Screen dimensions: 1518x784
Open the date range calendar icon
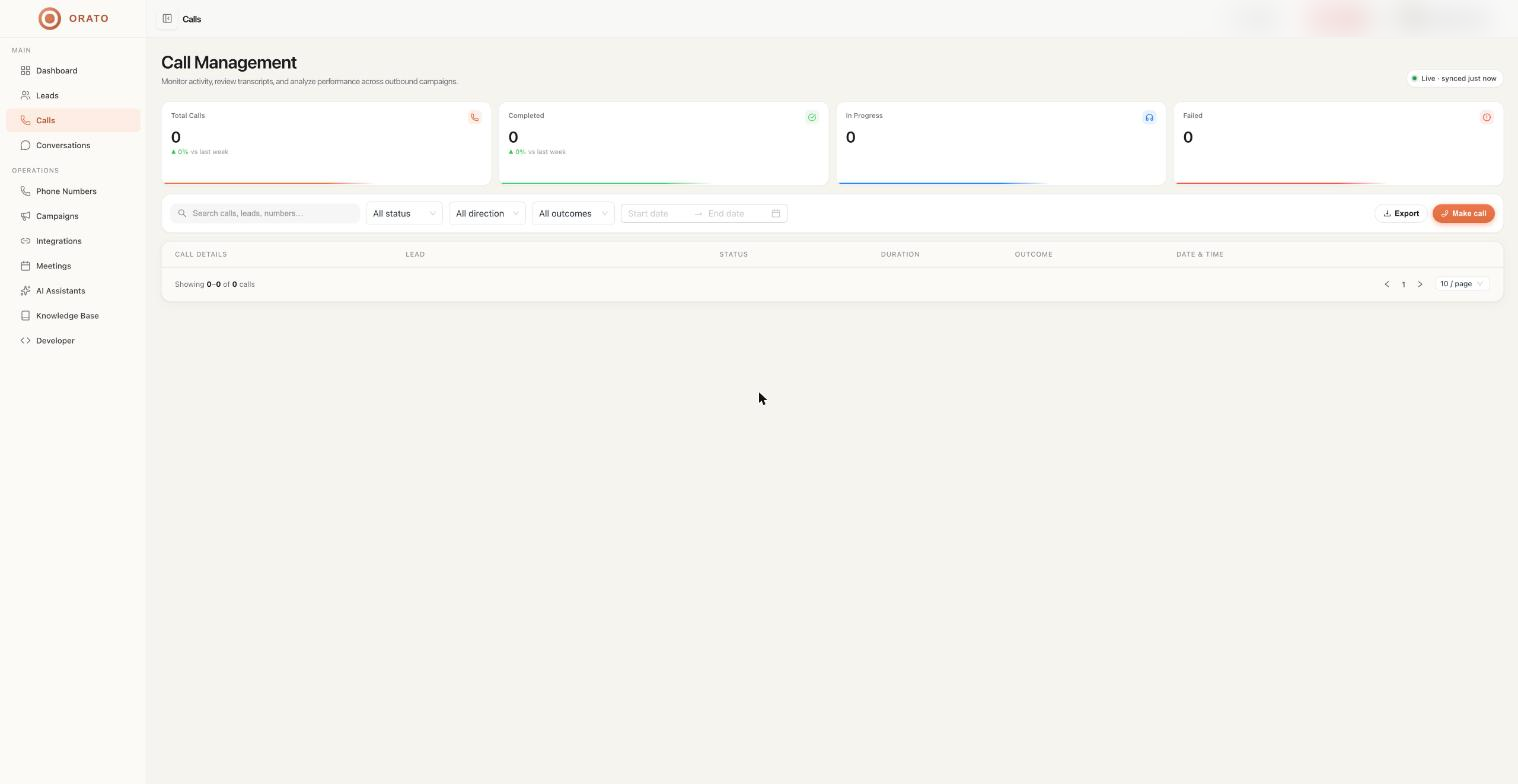click(x=775, y=213)
